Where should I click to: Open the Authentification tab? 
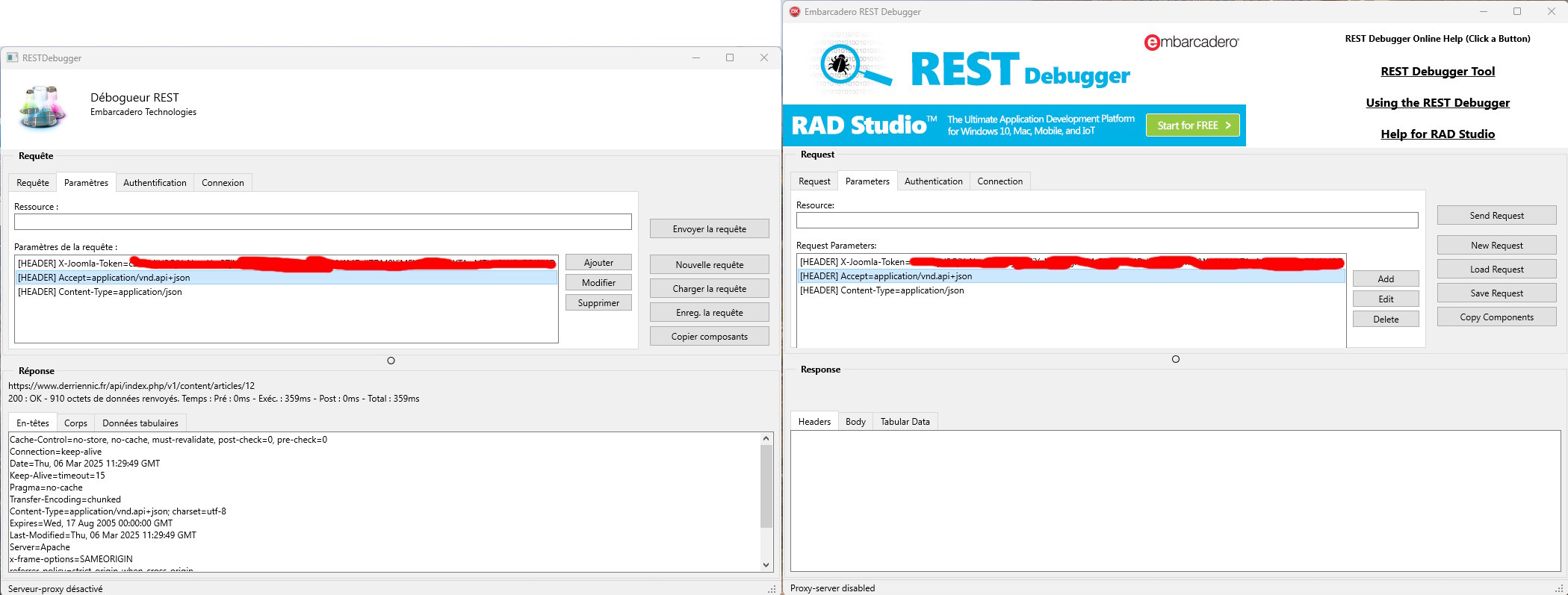click(155, 183)
